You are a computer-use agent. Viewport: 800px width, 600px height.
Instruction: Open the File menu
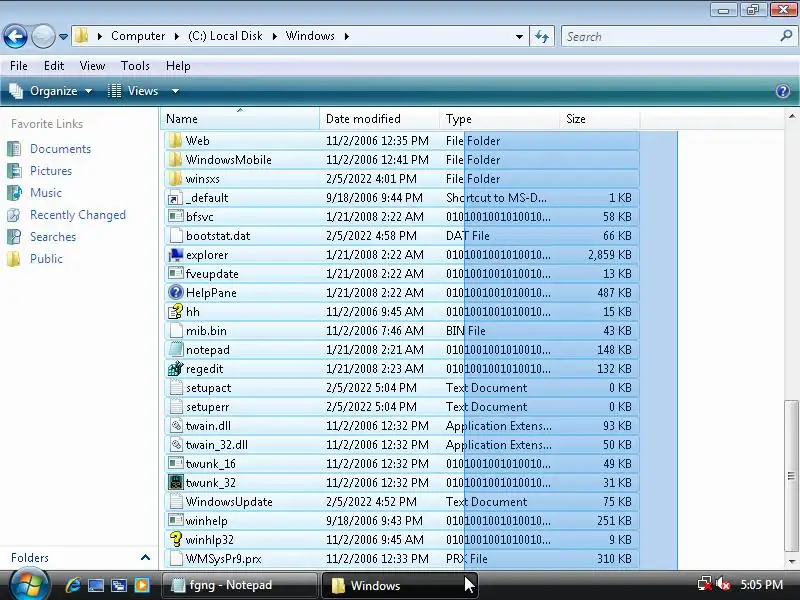coord(19,66)
